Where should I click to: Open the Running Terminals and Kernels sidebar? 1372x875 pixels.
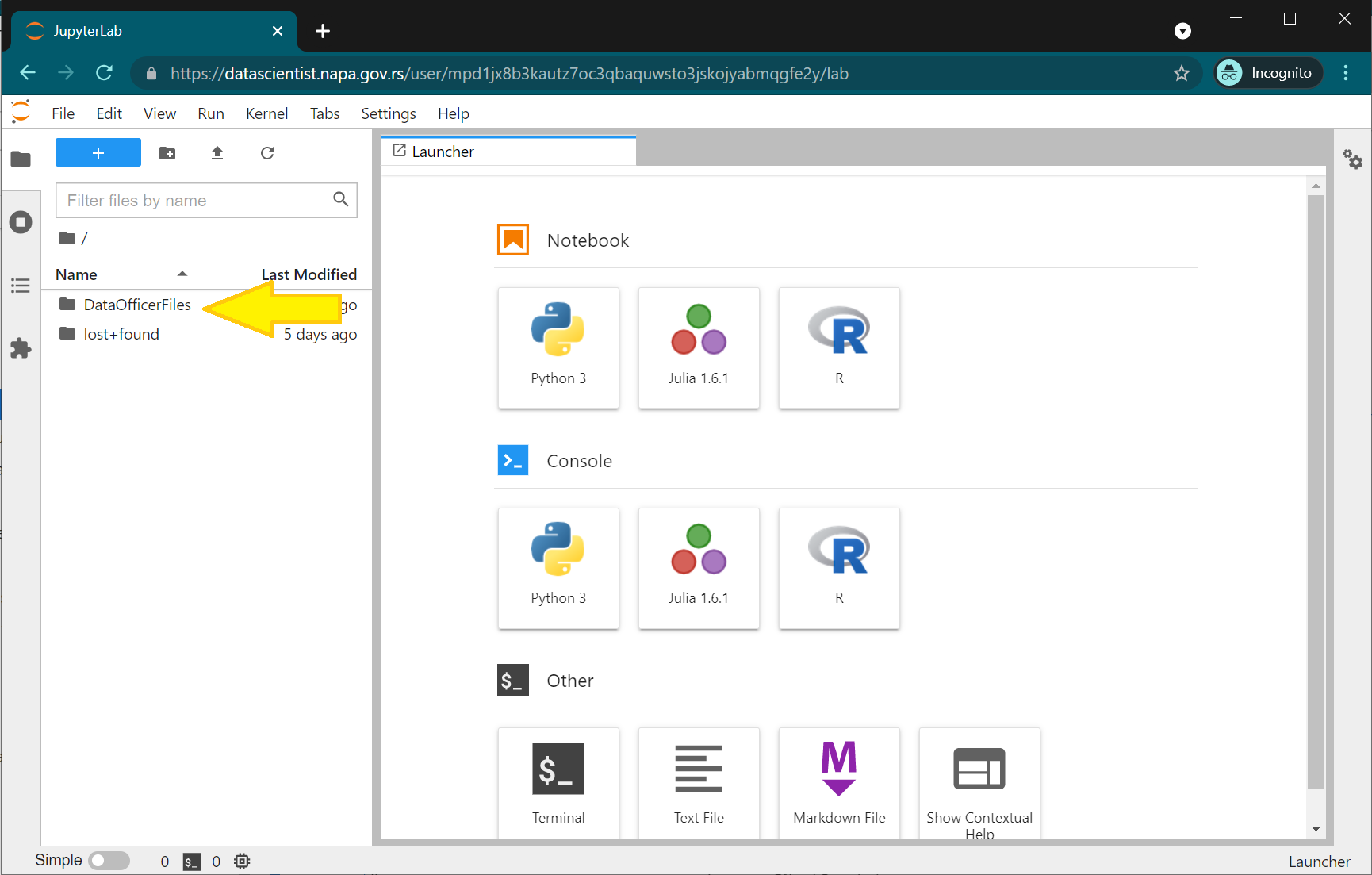click(x=21, y=222)
